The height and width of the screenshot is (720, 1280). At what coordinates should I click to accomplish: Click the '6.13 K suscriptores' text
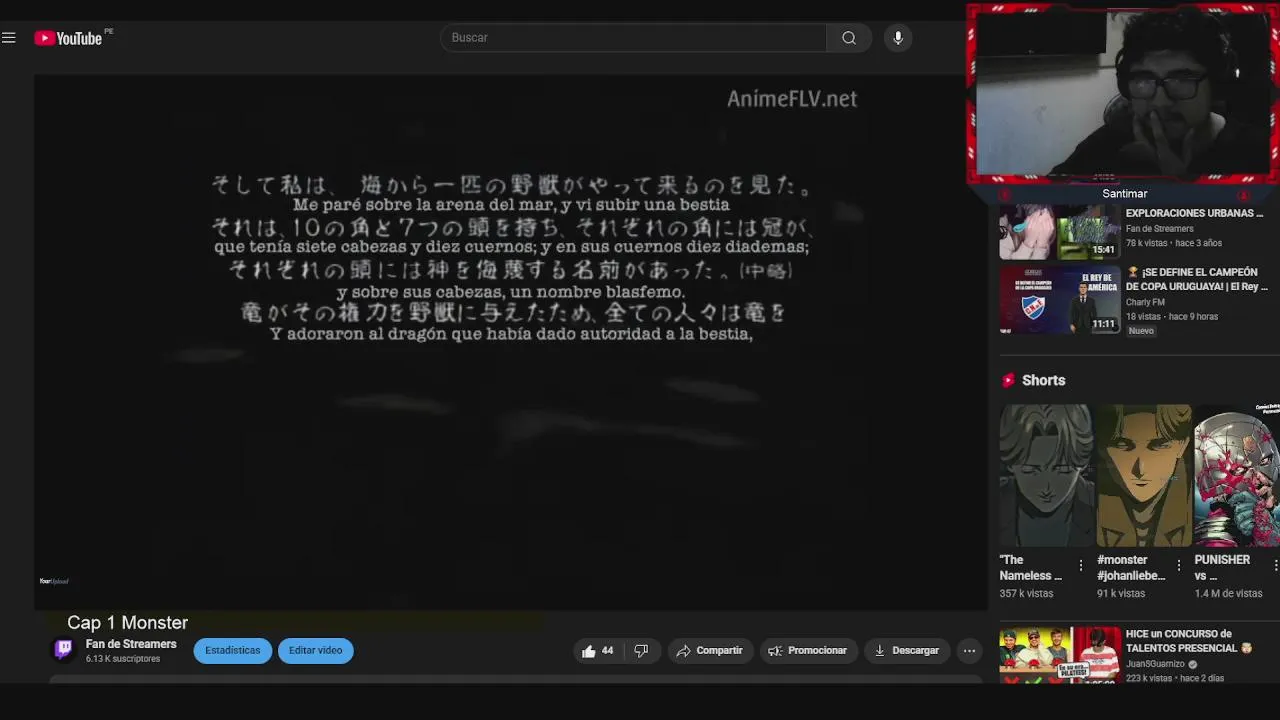pyautogui.click(x=123, y=659)
